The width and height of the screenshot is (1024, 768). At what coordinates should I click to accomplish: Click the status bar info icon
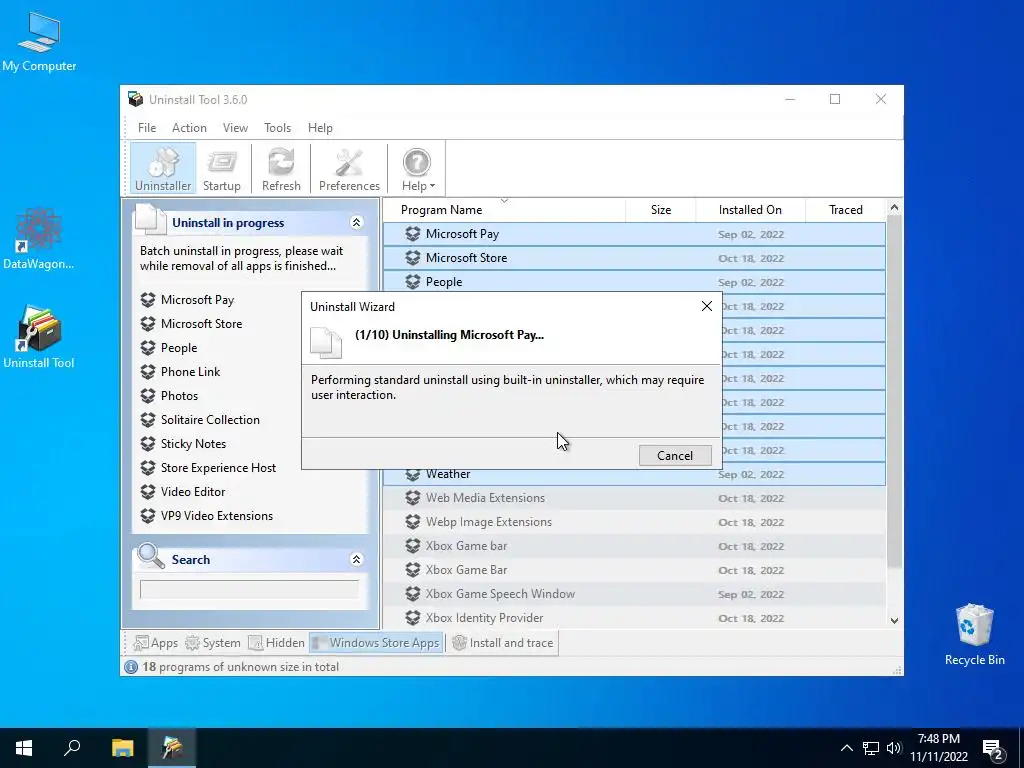(x=131, y=667)
